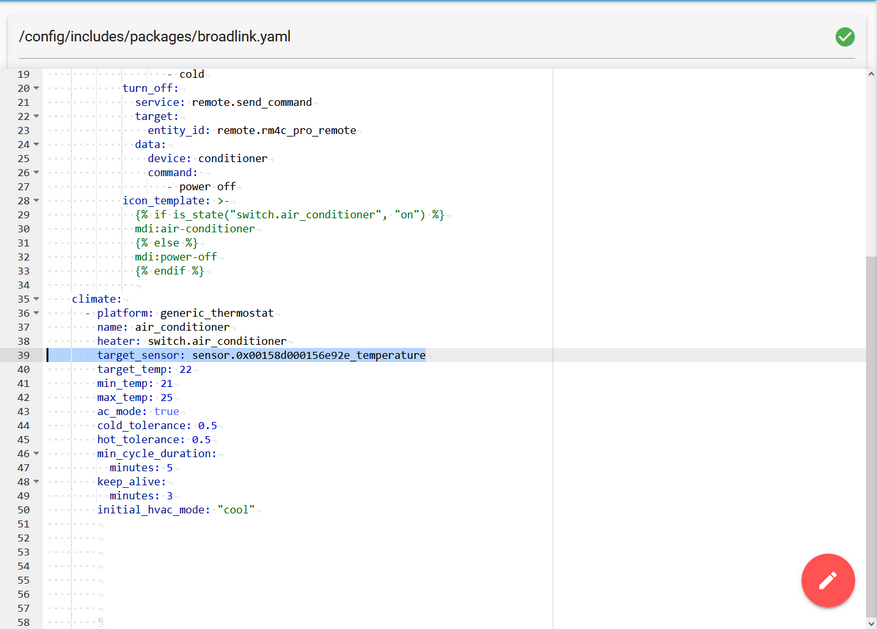
Task: Fold keep_alive block at line 48
Action: point(36,481)
